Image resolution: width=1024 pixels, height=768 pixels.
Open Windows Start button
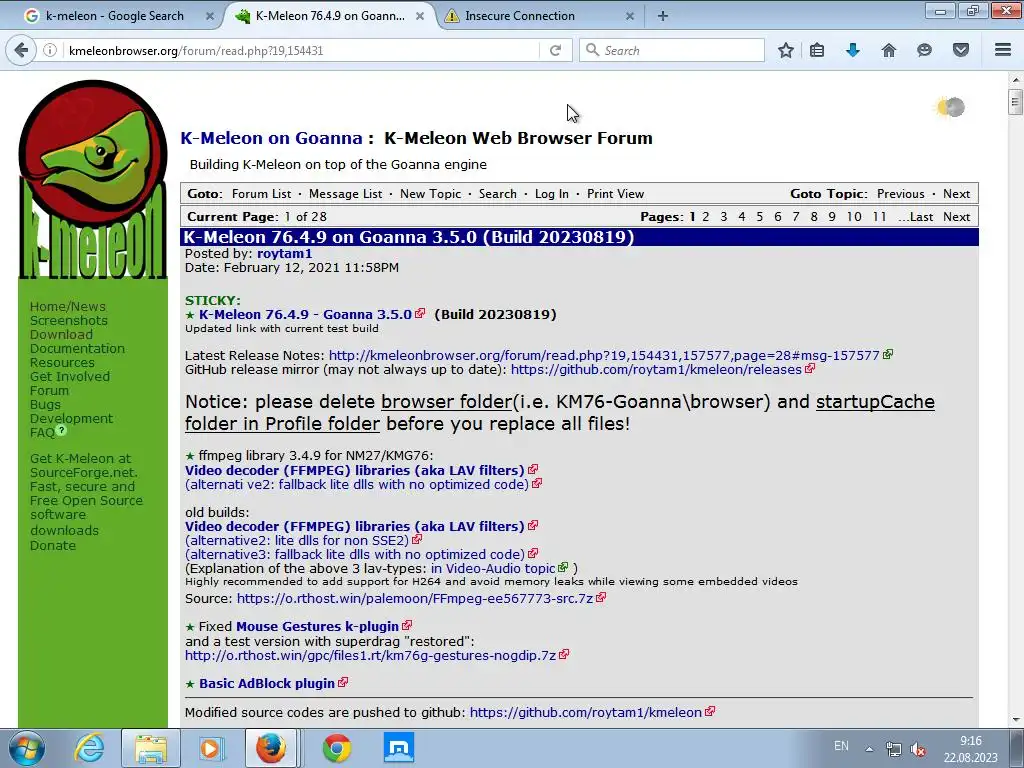click(x=27, y=748)
